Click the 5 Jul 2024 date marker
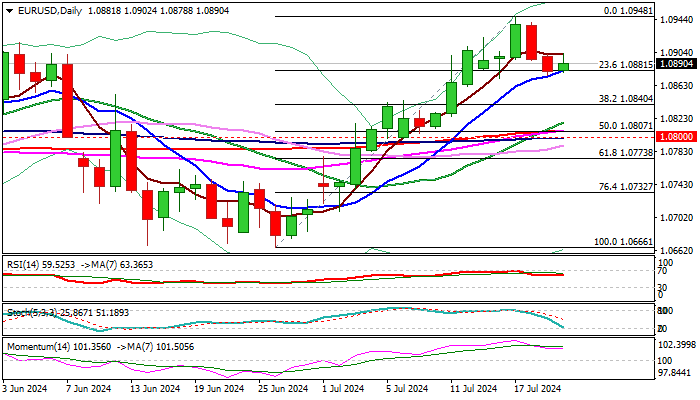This screenshot has width=700, height=400. click(x=407, y=389)
